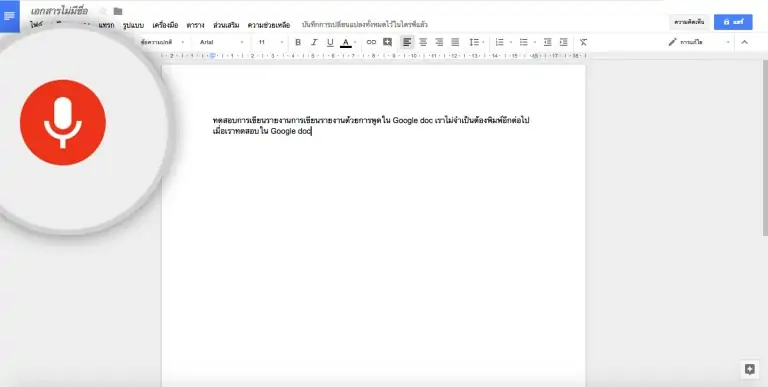Click the increase indent icon
The width and height of the screenshot is (768, 387).
(564, 43)
